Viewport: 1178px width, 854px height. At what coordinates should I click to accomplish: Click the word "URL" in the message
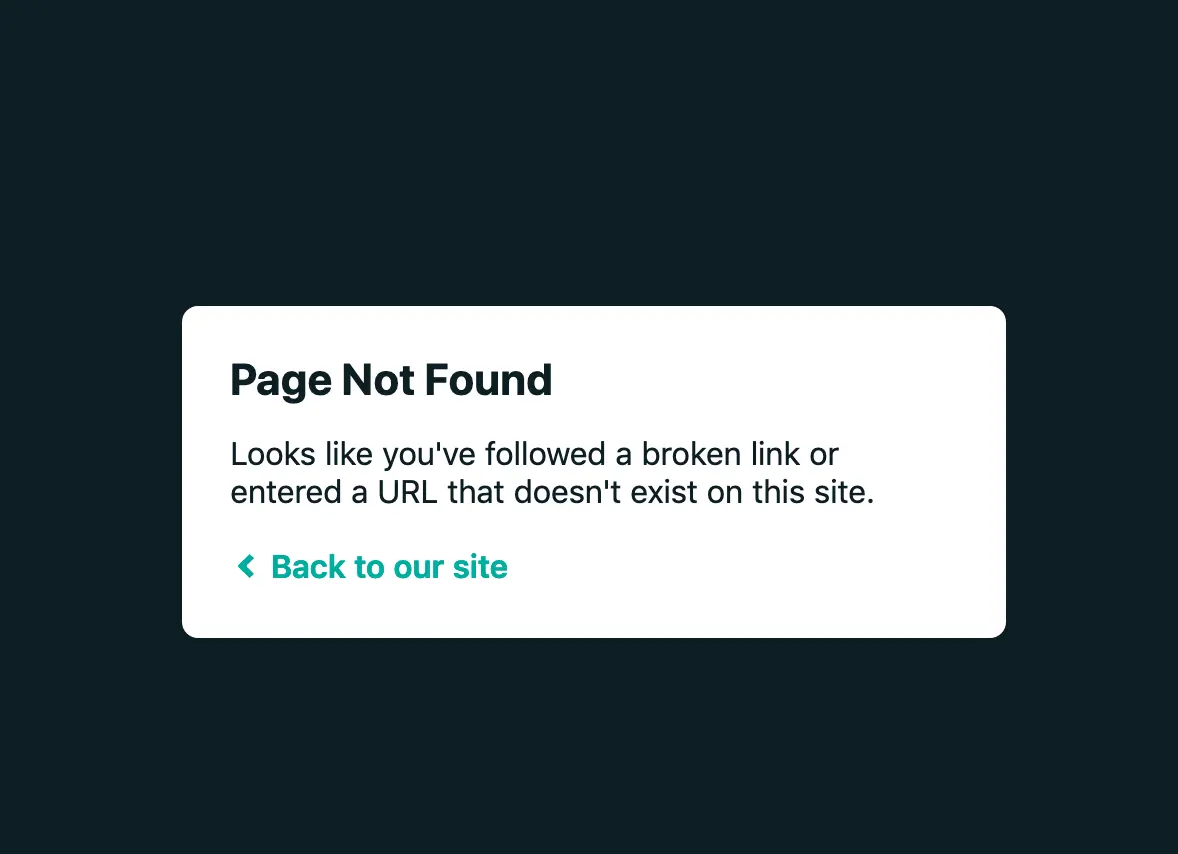[407, 493]
